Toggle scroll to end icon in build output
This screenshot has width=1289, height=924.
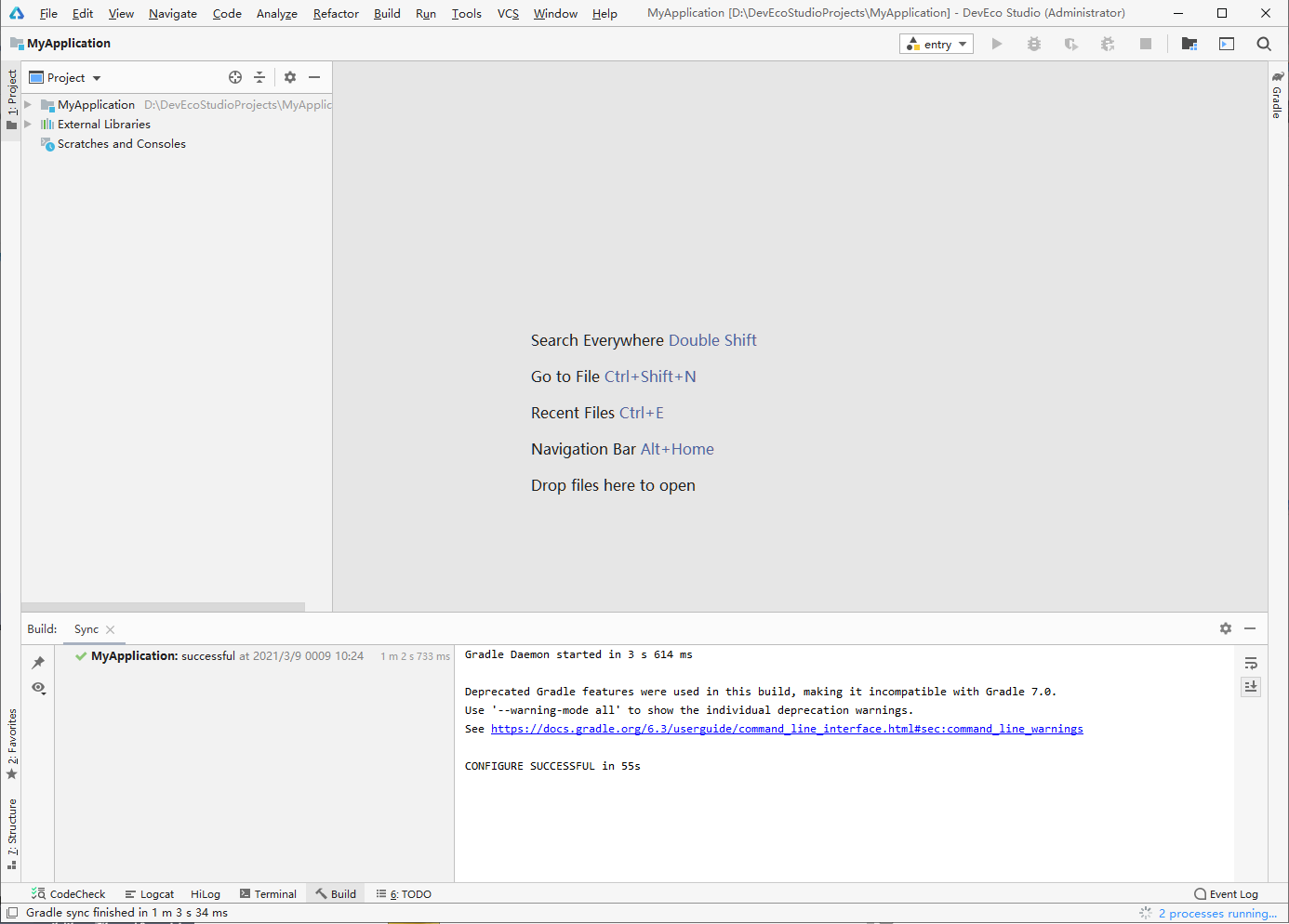point(1251,686)
